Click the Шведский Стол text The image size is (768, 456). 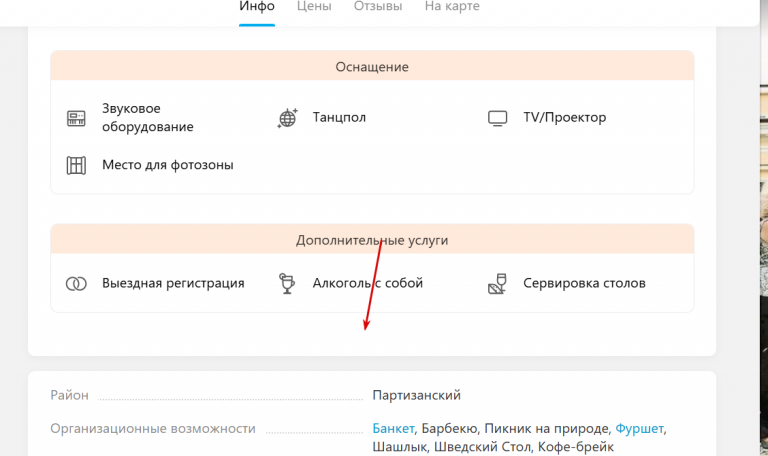point(482,447)
